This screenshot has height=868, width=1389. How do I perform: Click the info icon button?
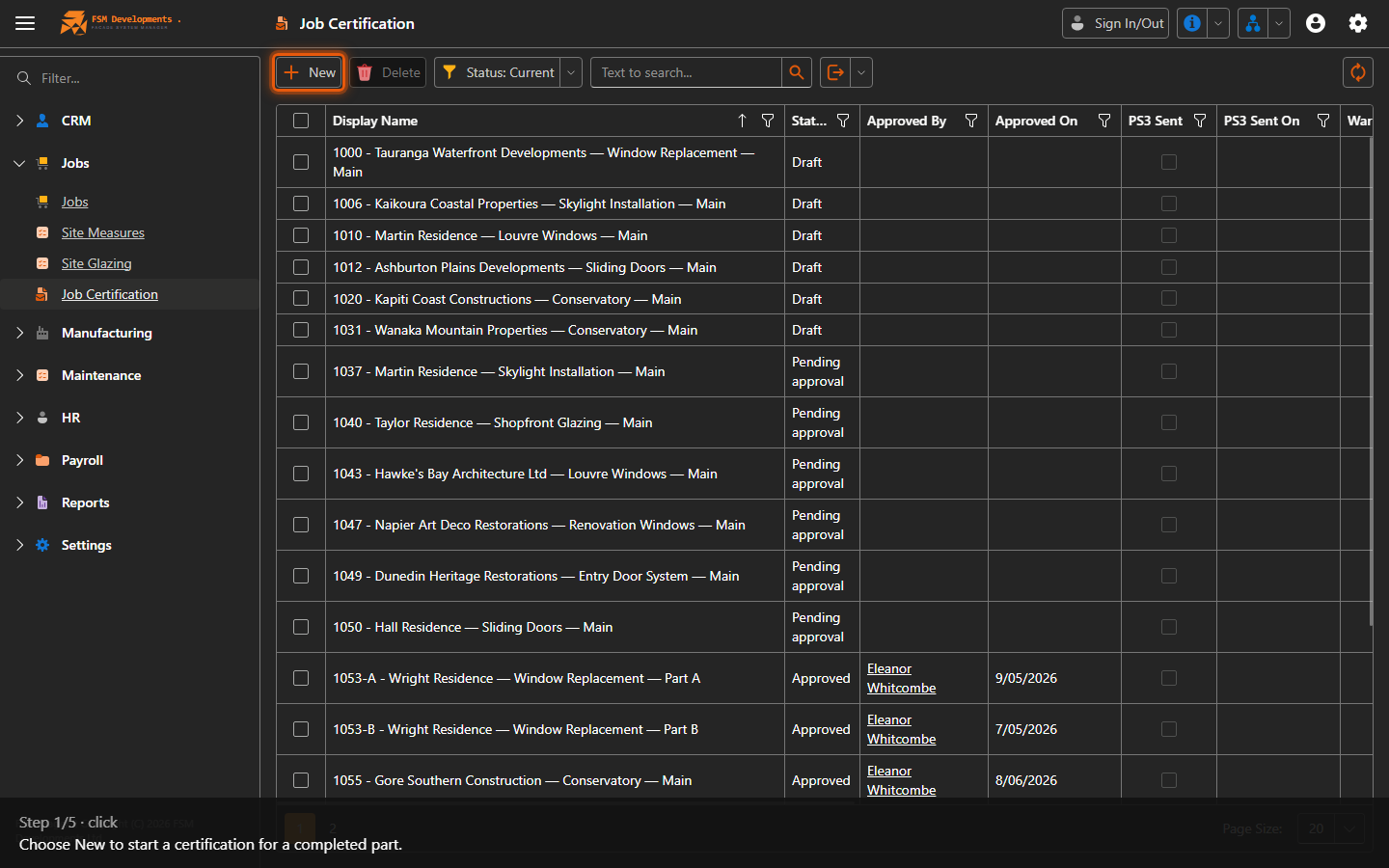click(1192, 23)
